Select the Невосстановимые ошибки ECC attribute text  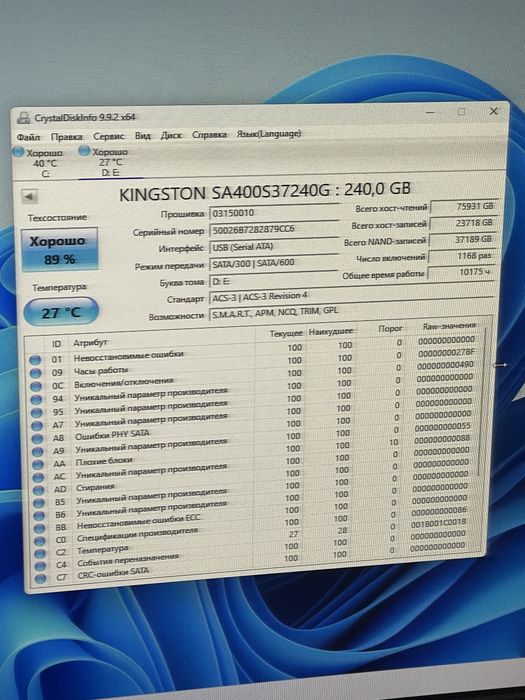pos(138,522)
